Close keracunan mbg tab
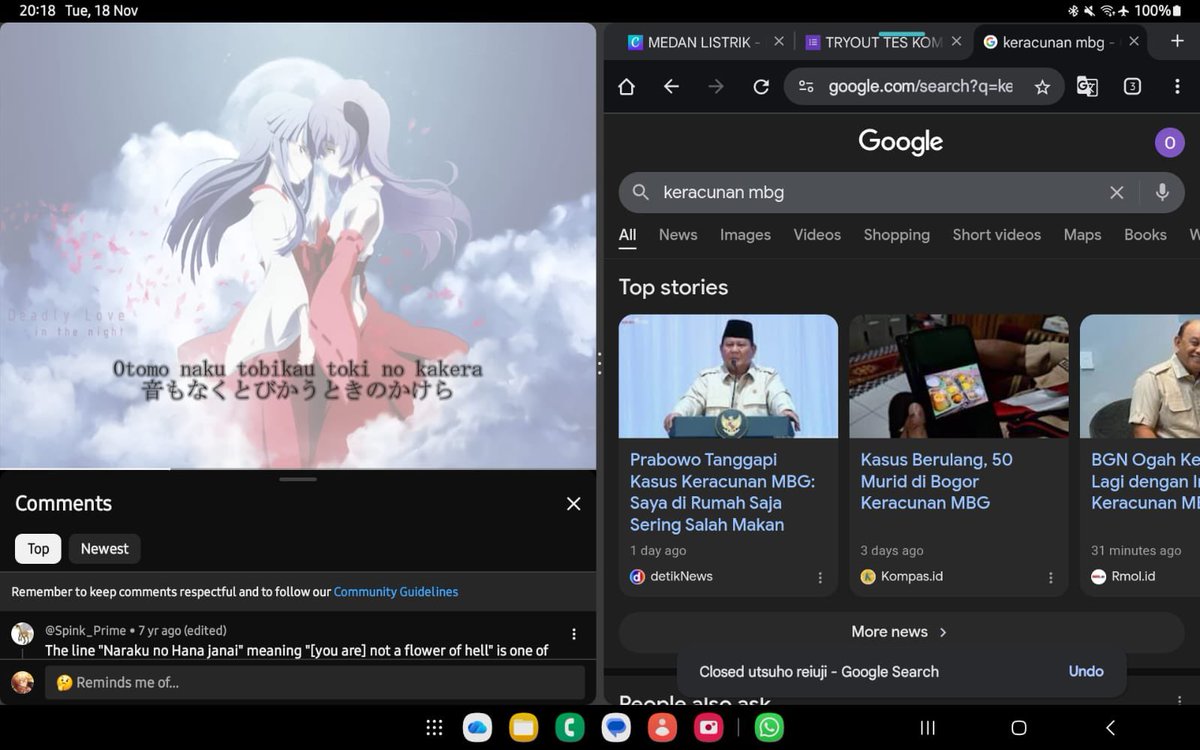 coord(1133,42)
